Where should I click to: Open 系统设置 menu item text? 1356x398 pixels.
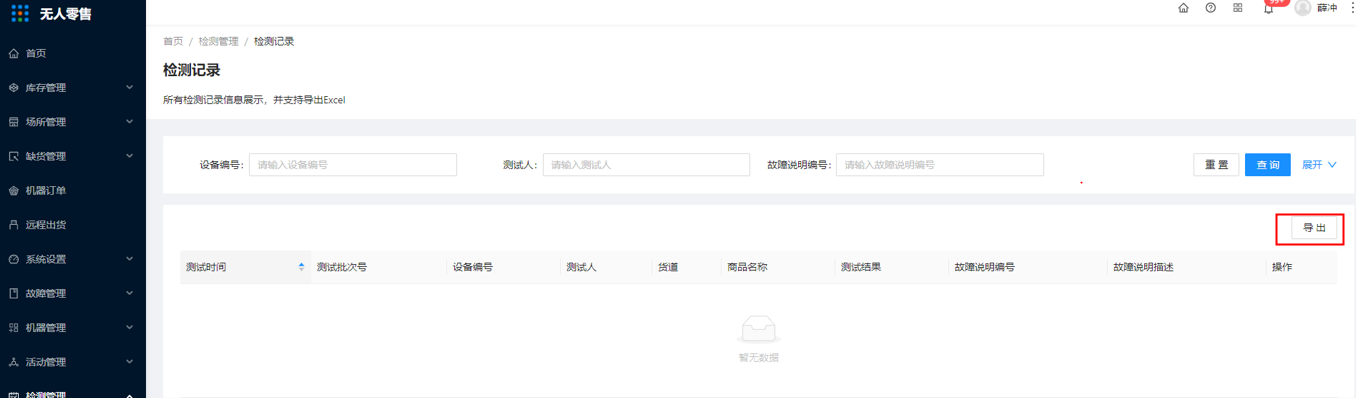46,259
